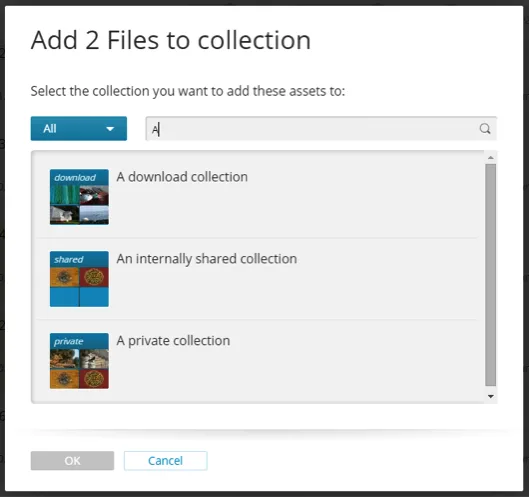Select the private collection thumbnail
The width and height of the screenshot is (530, 497).
(x=79, y=361)
